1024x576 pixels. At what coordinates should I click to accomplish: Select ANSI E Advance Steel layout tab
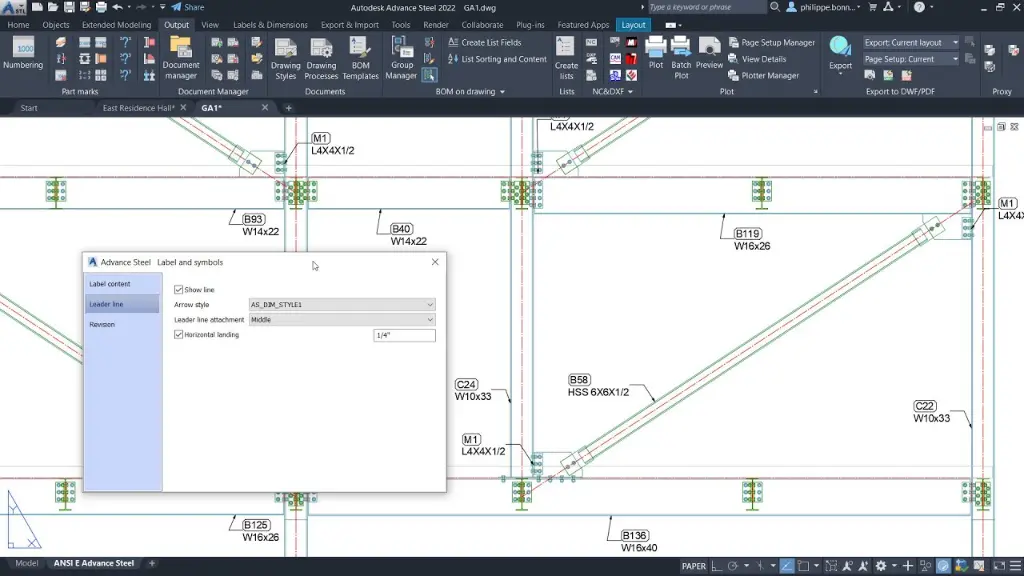93,563
